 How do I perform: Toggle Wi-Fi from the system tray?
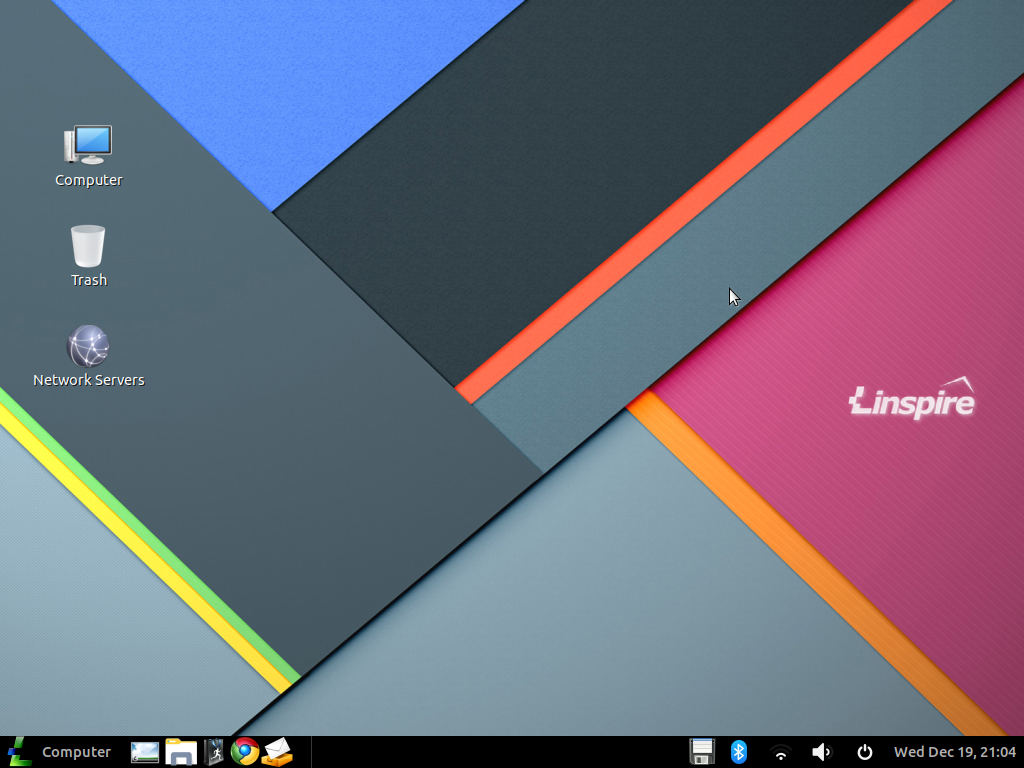[779, 751]
